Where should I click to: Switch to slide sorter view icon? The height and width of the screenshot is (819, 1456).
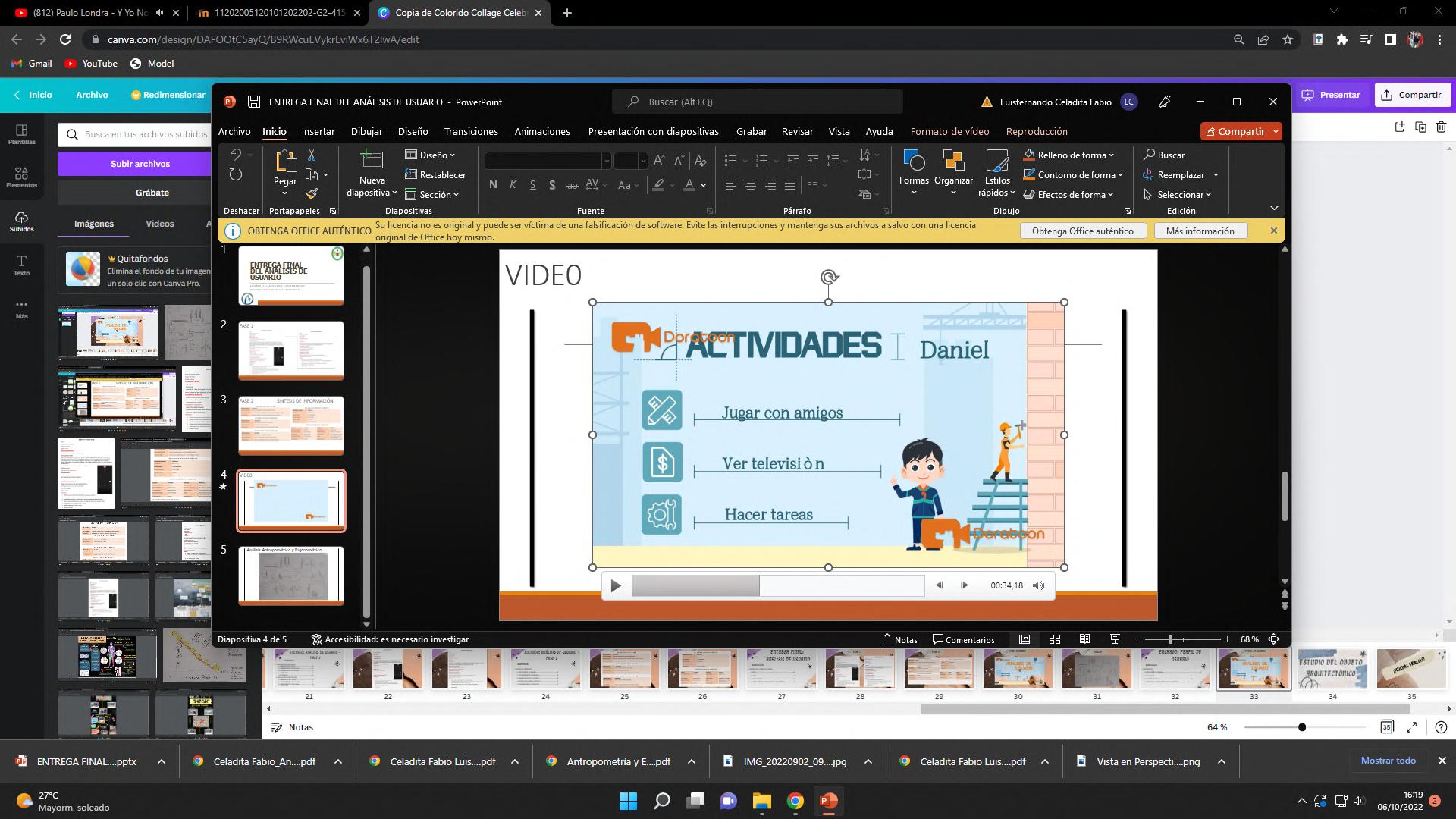click(1054, 639)
